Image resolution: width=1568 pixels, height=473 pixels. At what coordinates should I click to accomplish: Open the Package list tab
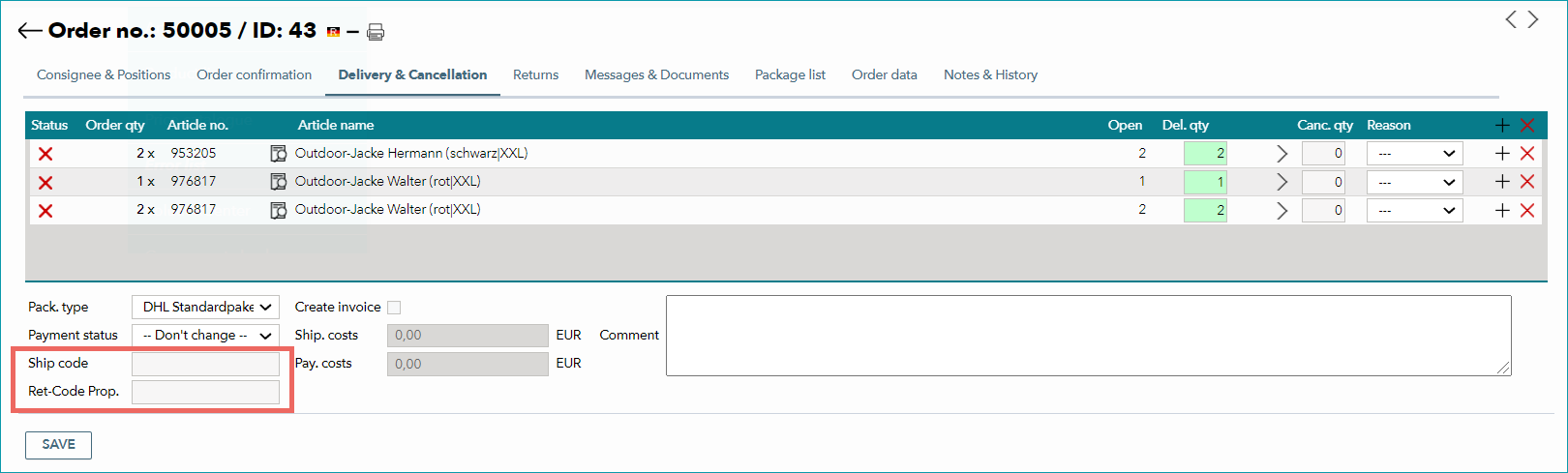pyautogui.click(x=790, y=74)
